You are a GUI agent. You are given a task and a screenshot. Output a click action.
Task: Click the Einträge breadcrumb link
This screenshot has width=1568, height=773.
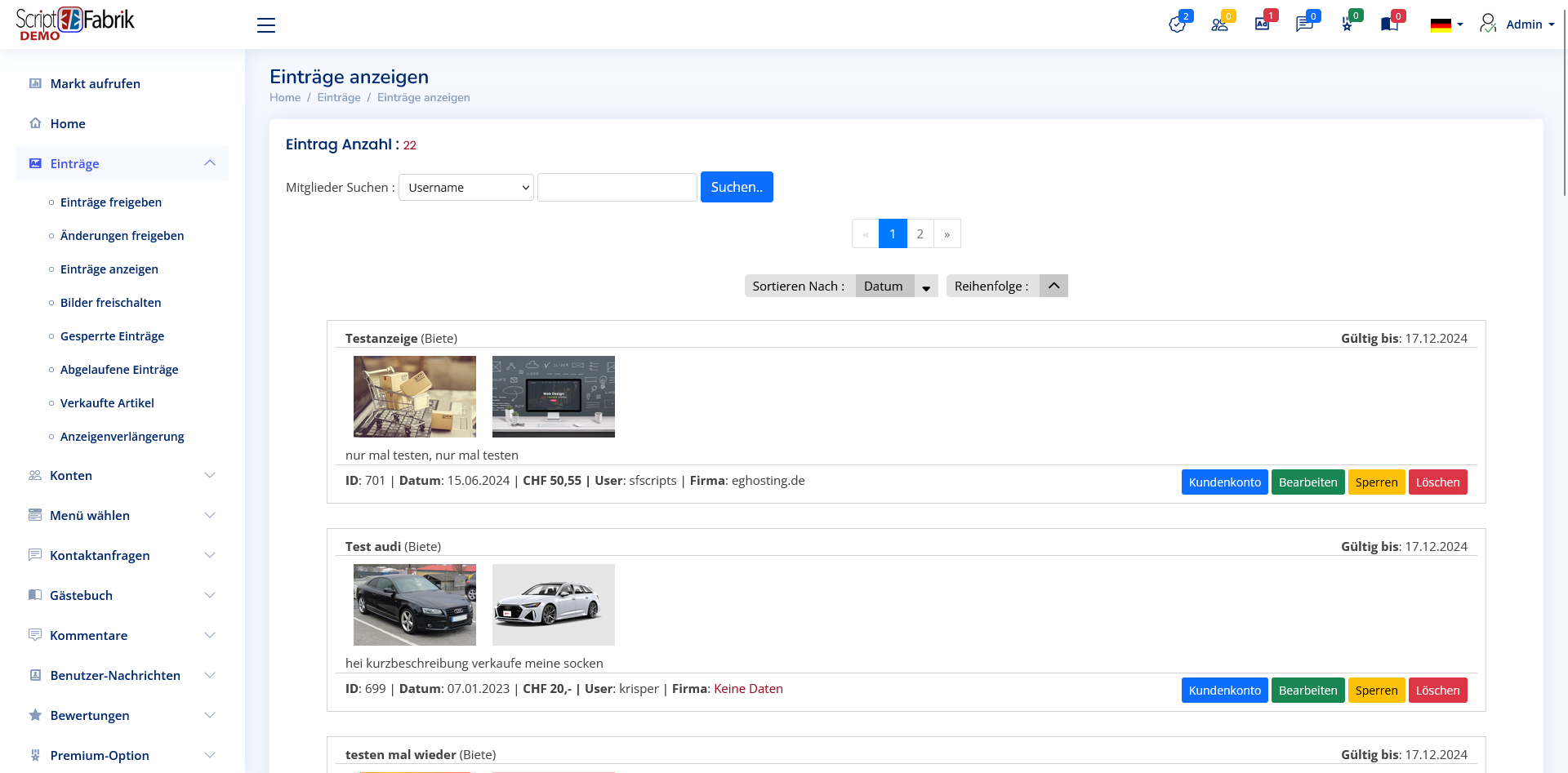click(x=339, y=97)
